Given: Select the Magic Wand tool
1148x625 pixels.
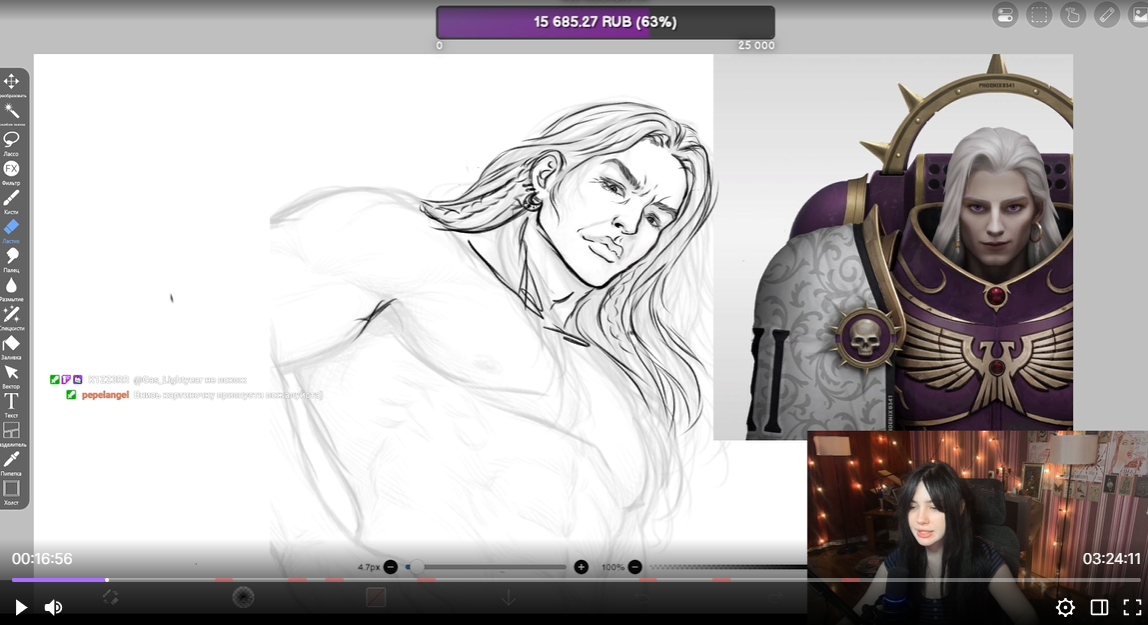Looking at the screenshot, I should pyautogui.click(x=12, y=111).
